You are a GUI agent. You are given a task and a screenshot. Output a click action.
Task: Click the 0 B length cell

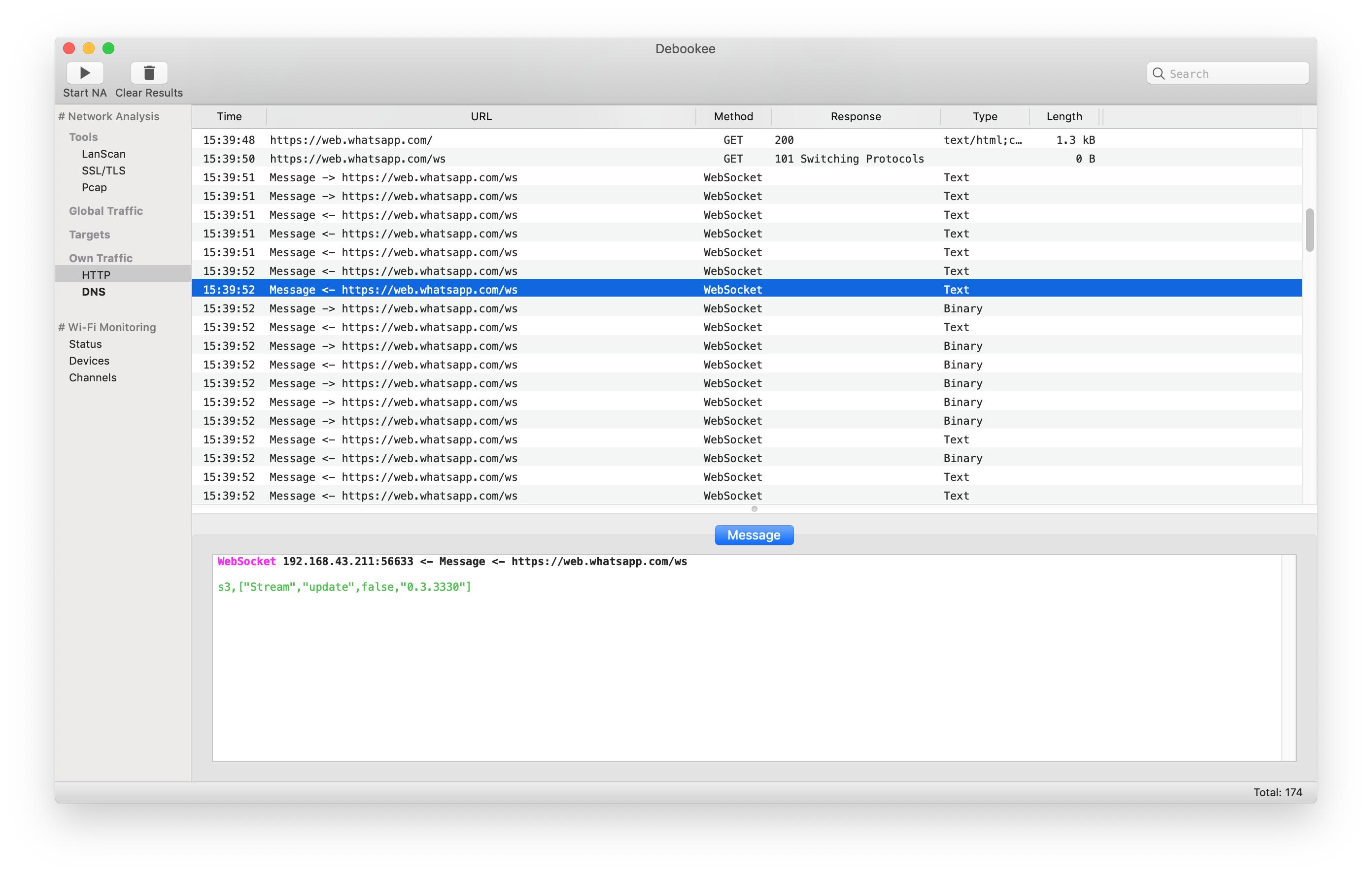click(1085, 158)
